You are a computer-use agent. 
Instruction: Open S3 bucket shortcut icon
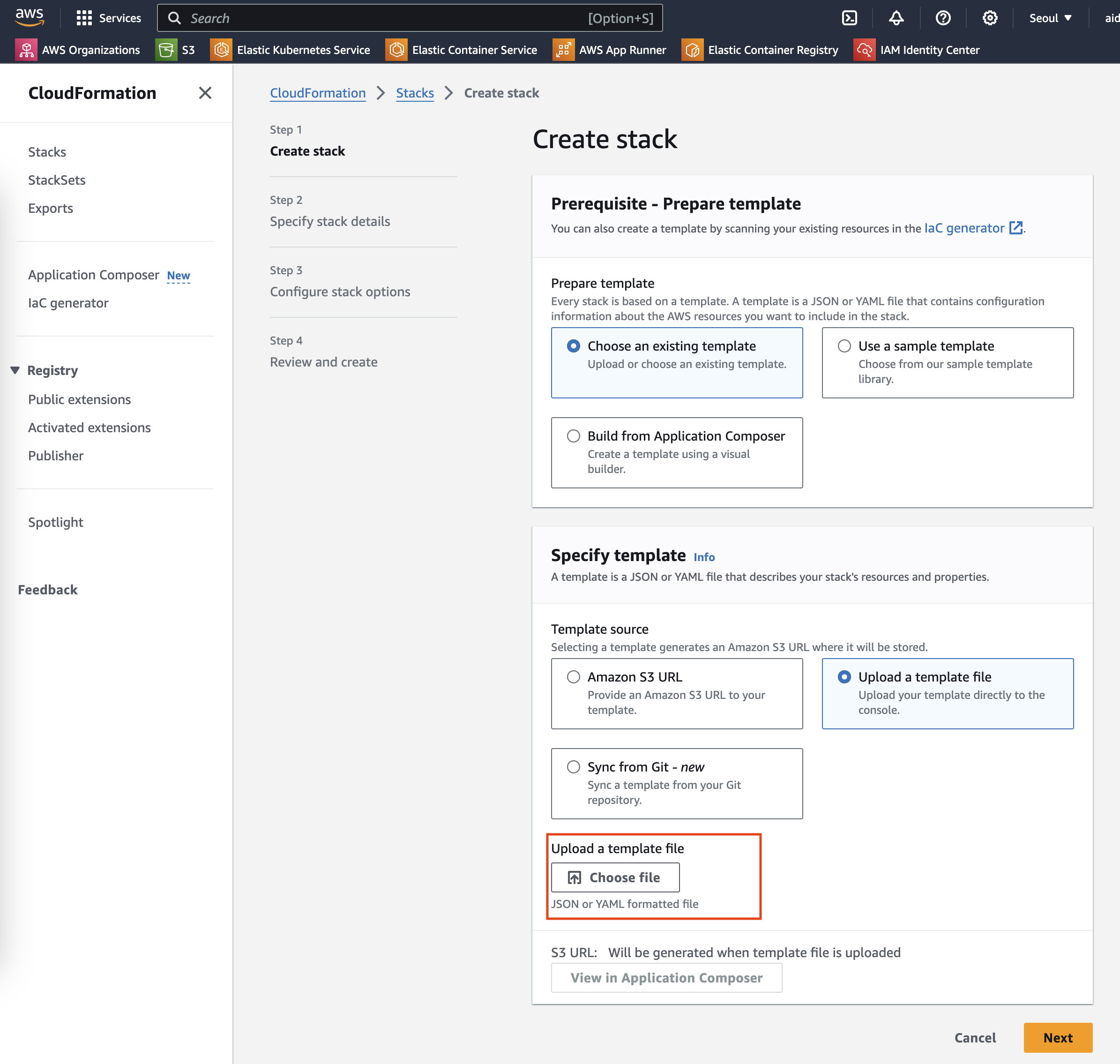(x=166, y=50)
